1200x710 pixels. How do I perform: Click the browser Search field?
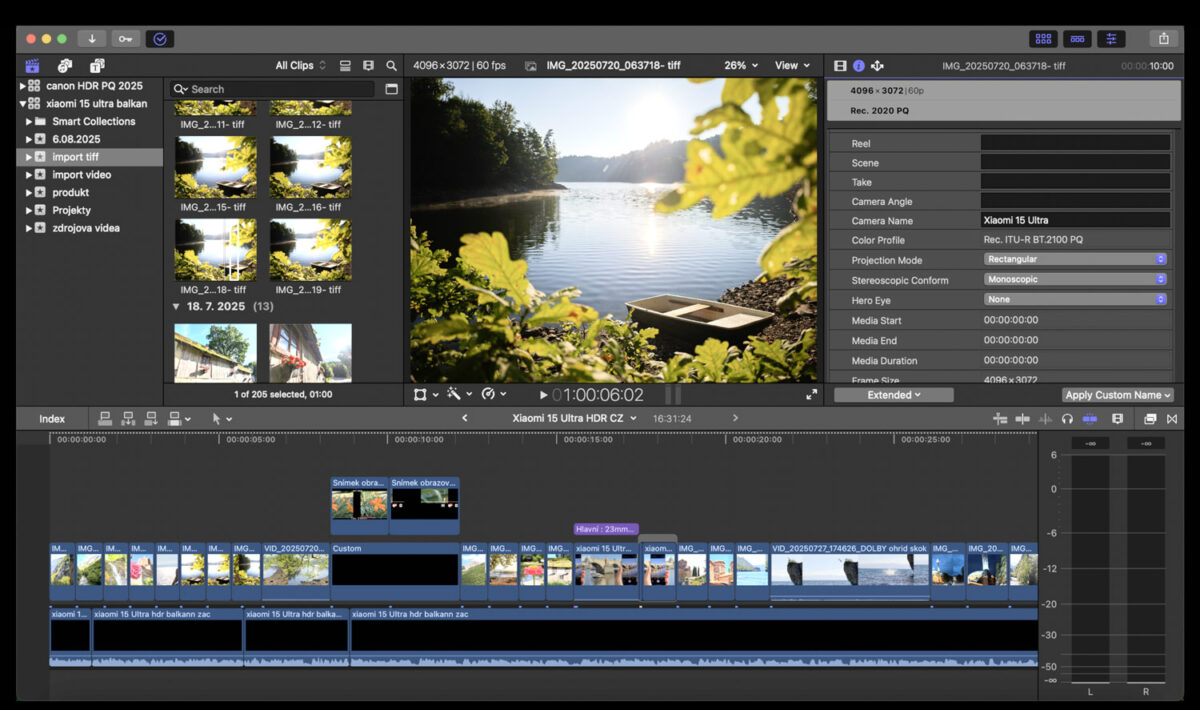point(271,89)
